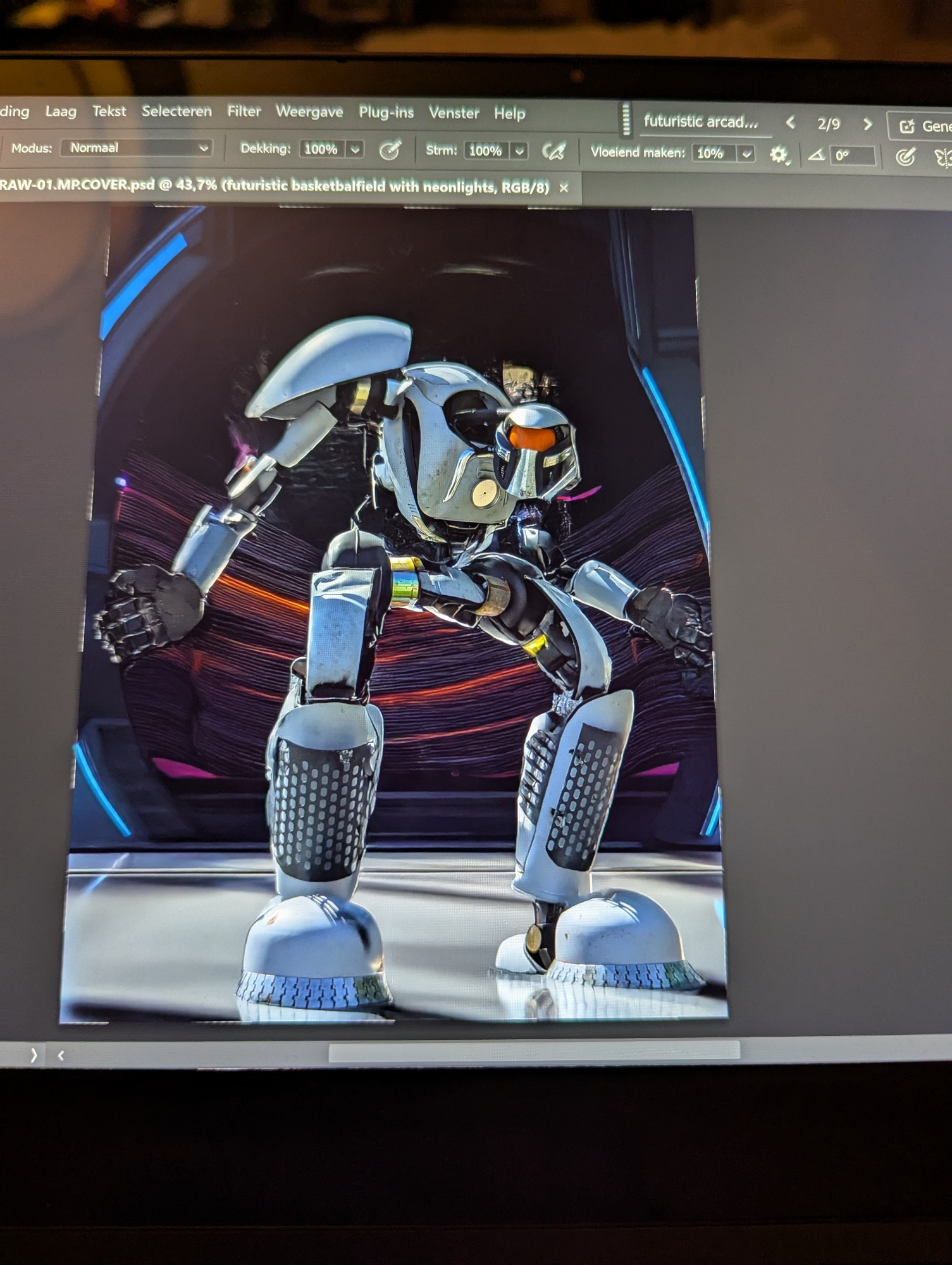Toggle pressure for opacity icon after Dekking

click(390, 150)
